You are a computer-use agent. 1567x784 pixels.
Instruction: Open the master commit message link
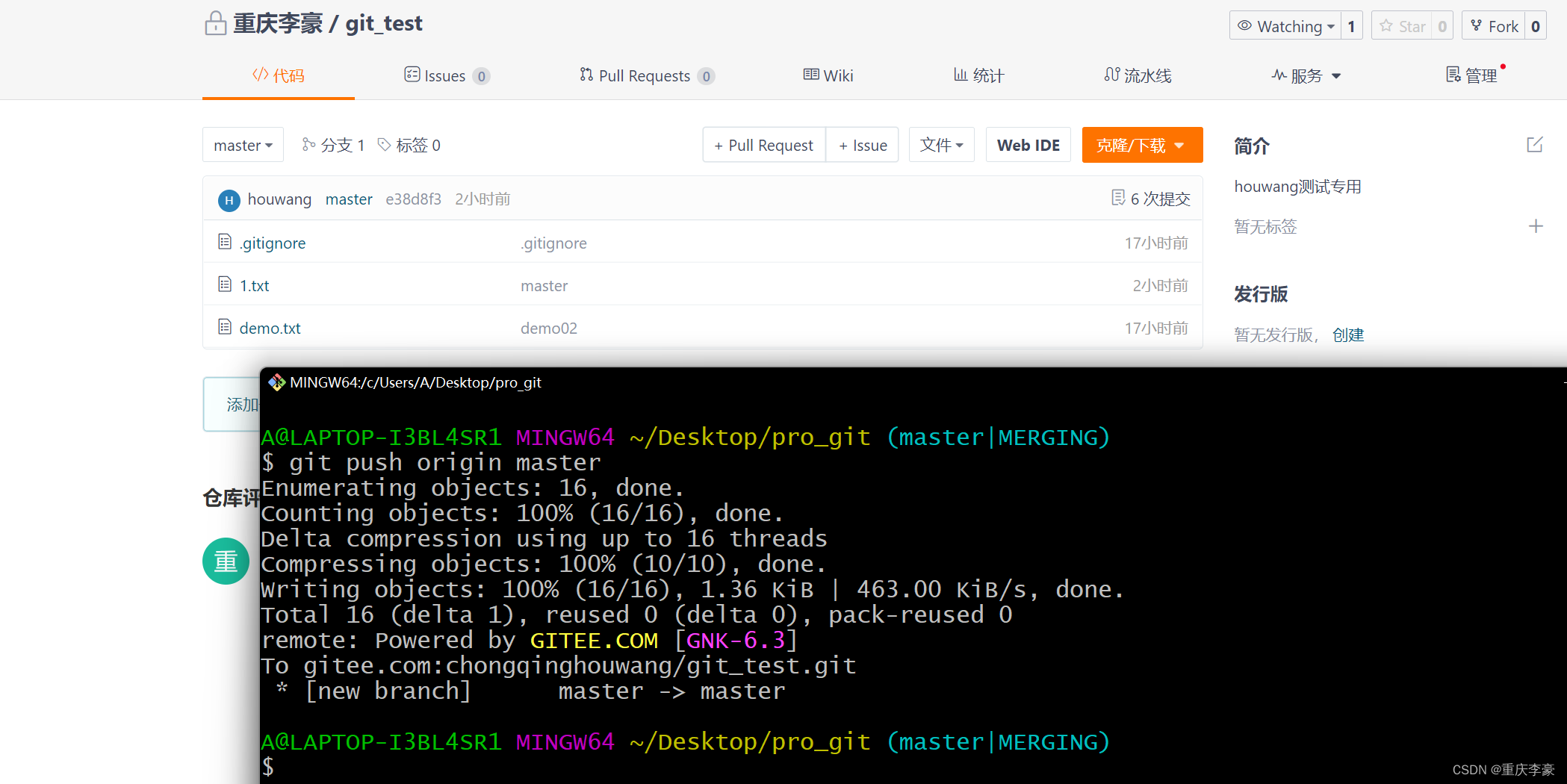point(349,199)
